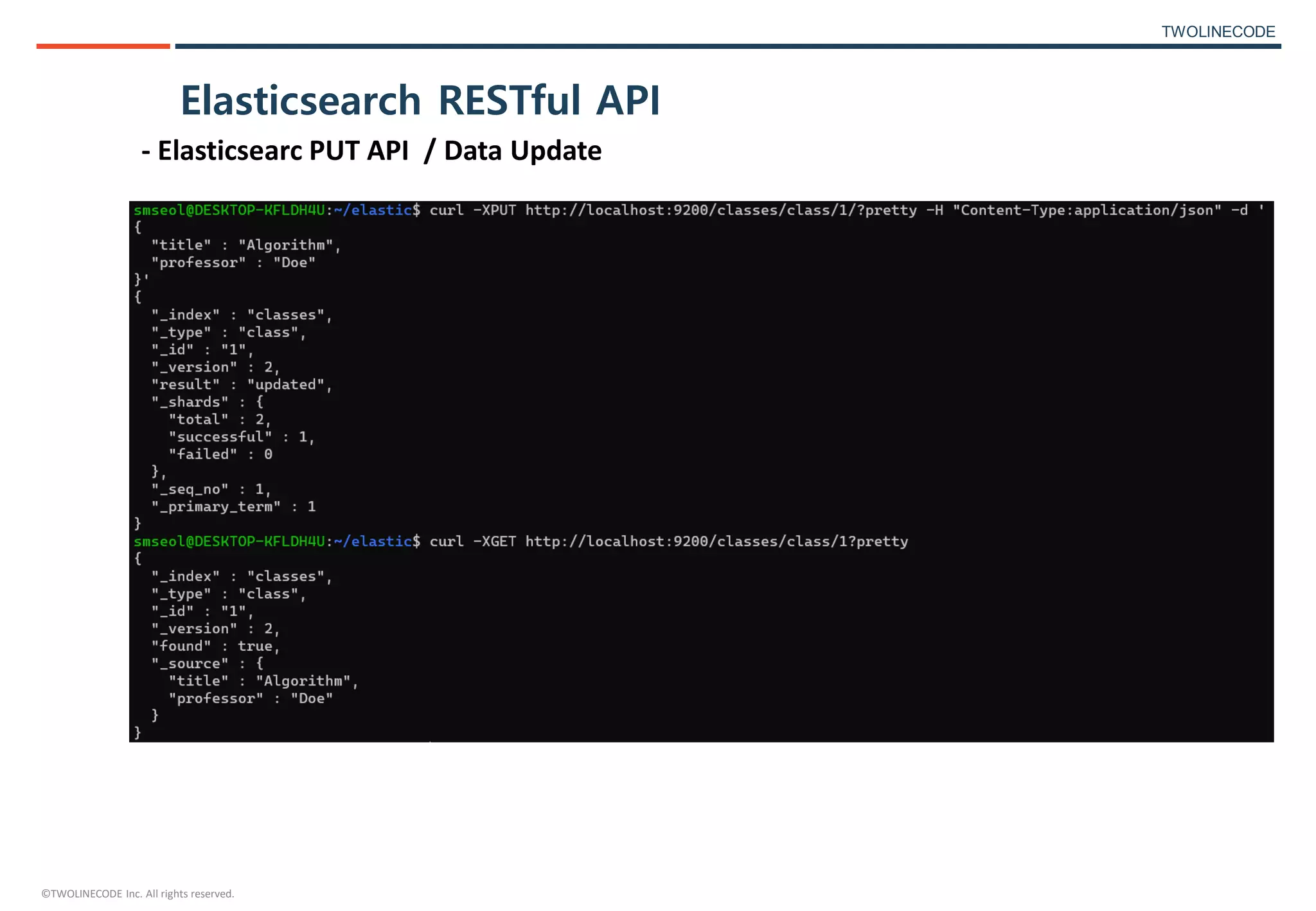Click '"_version" : 2,' in PUT response
This screenshot has height=911, width=1316.
216,367
